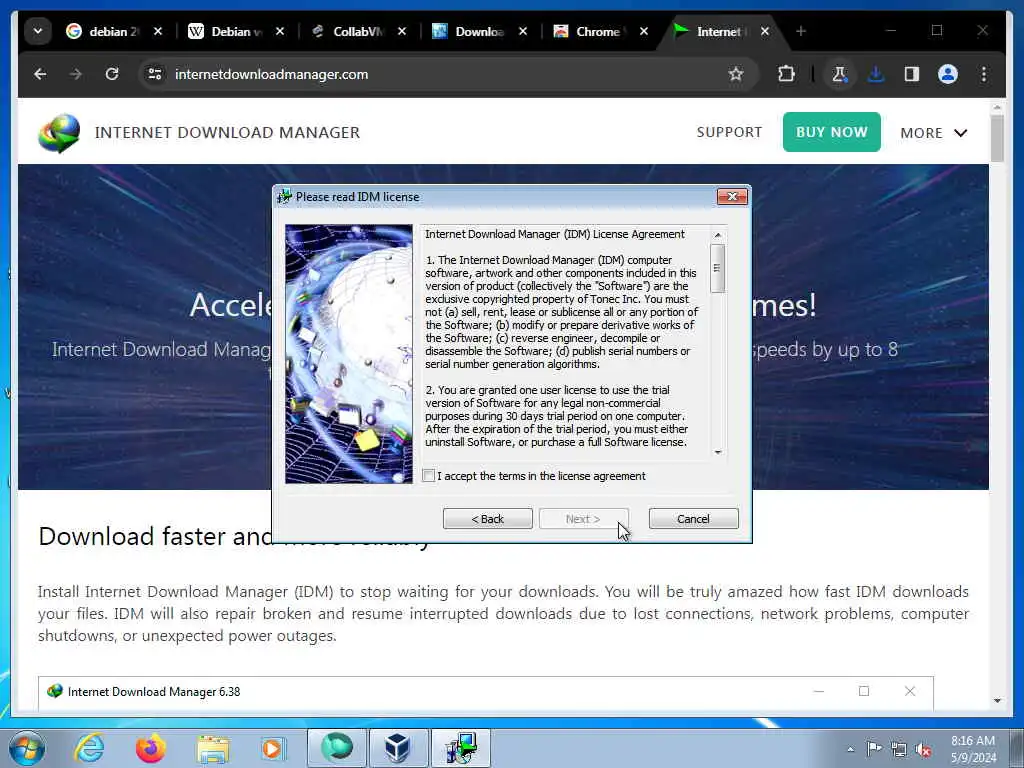
Task: Click the muted volume tray icon
Action: 923,749
